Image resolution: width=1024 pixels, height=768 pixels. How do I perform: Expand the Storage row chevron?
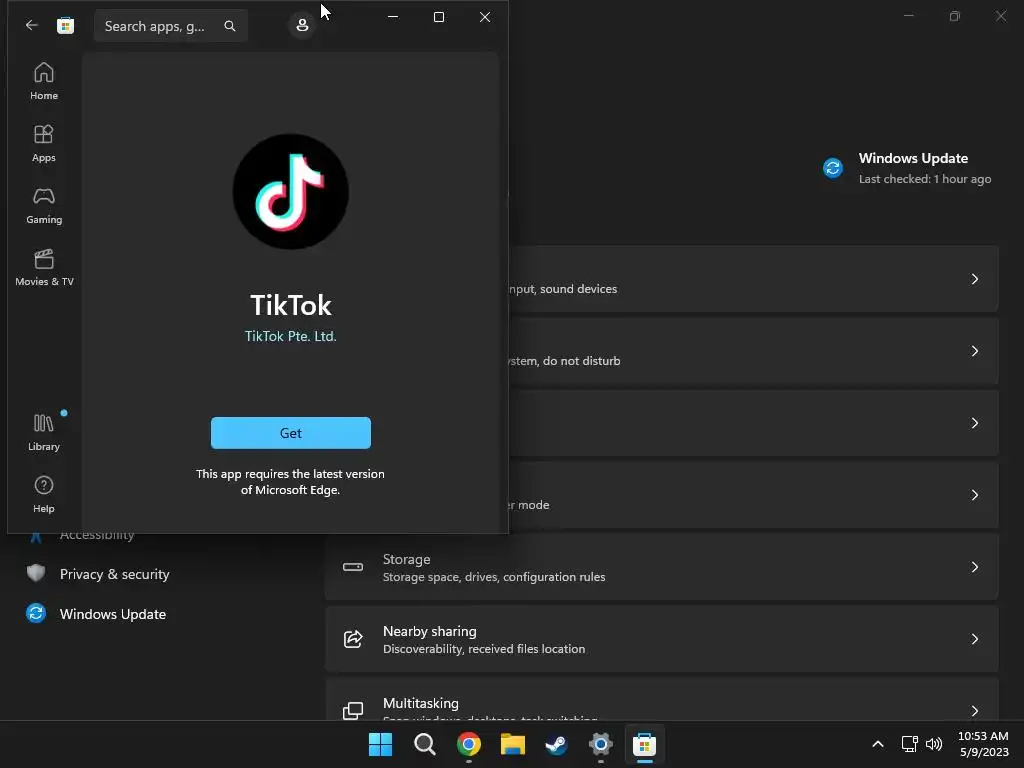click(974, 567)
